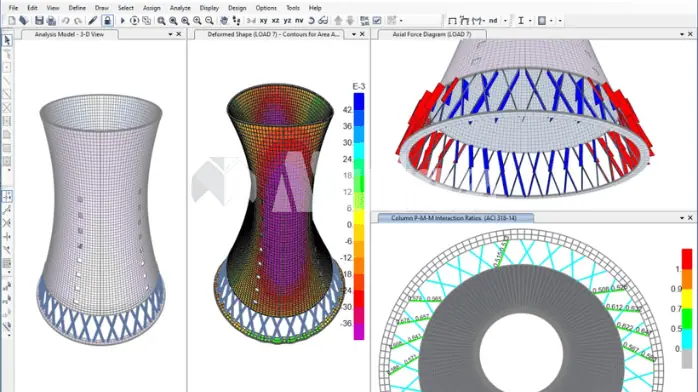Set the default 3-d view

click(x=251, y=20)
